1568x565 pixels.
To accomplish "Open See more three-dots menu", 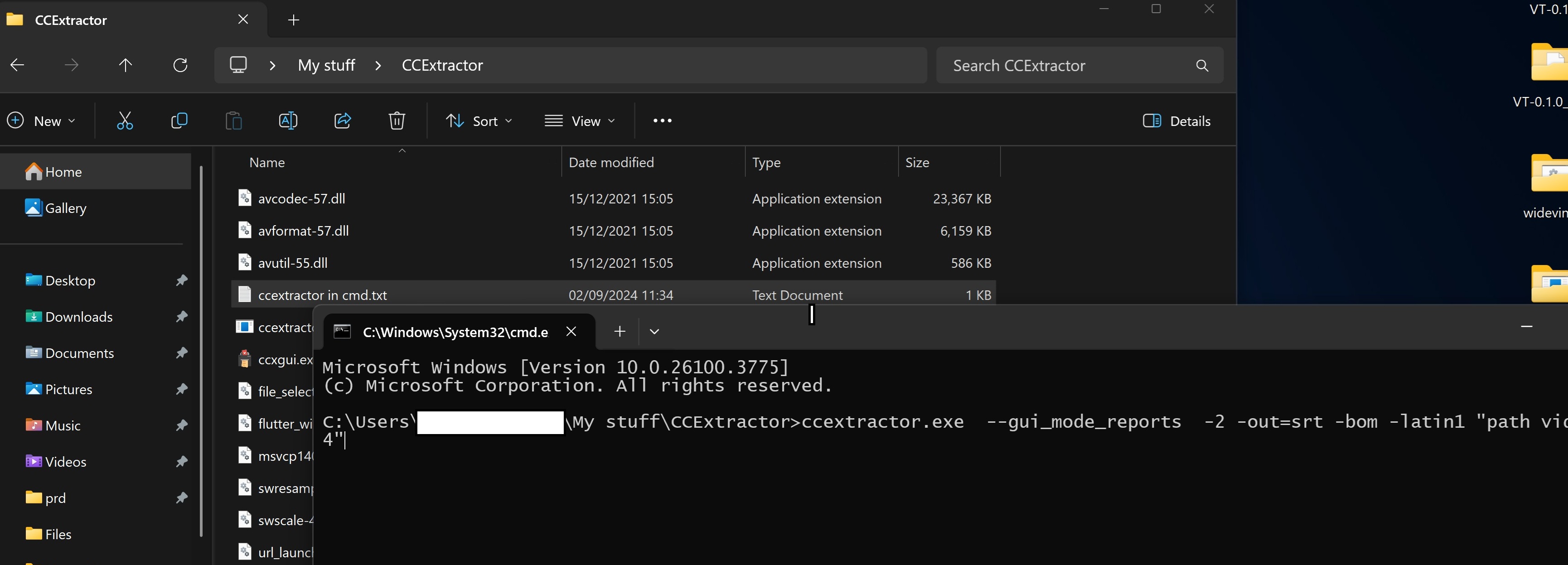I will pyautogui.click(x=662, y=121).
